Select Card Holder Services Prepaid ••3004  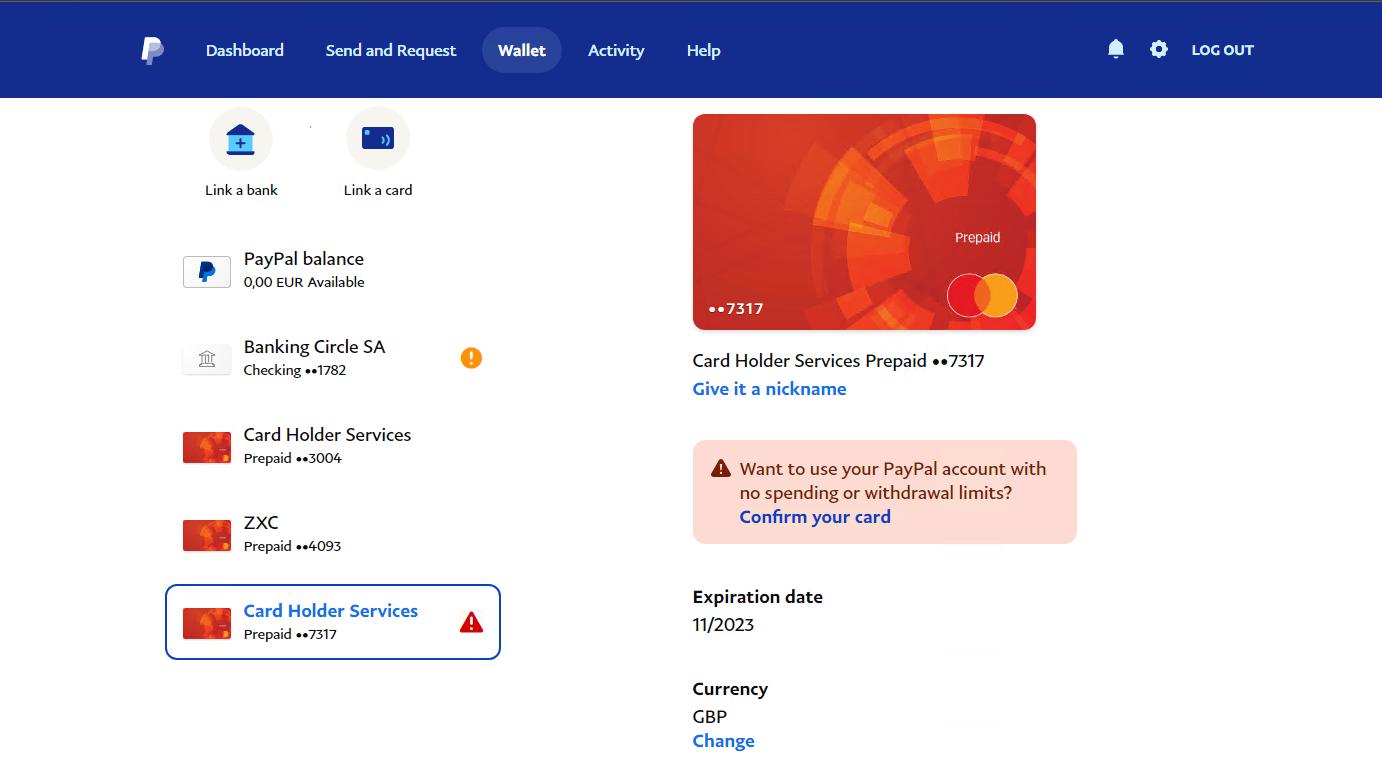(x=326, y=446)
